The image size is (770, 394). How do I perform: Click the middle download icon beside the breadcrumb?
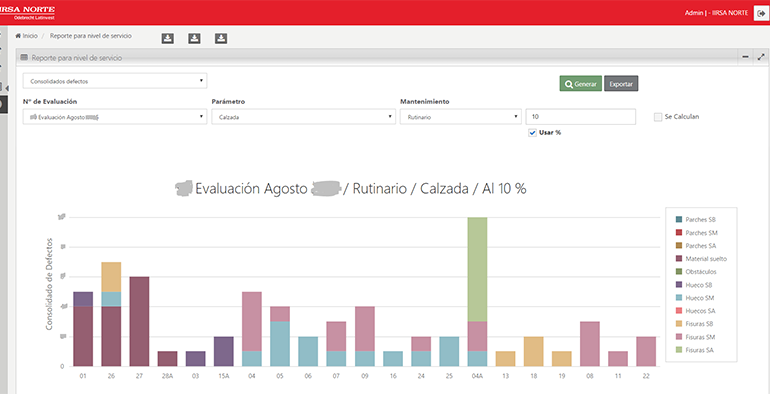tap(194, 39)
